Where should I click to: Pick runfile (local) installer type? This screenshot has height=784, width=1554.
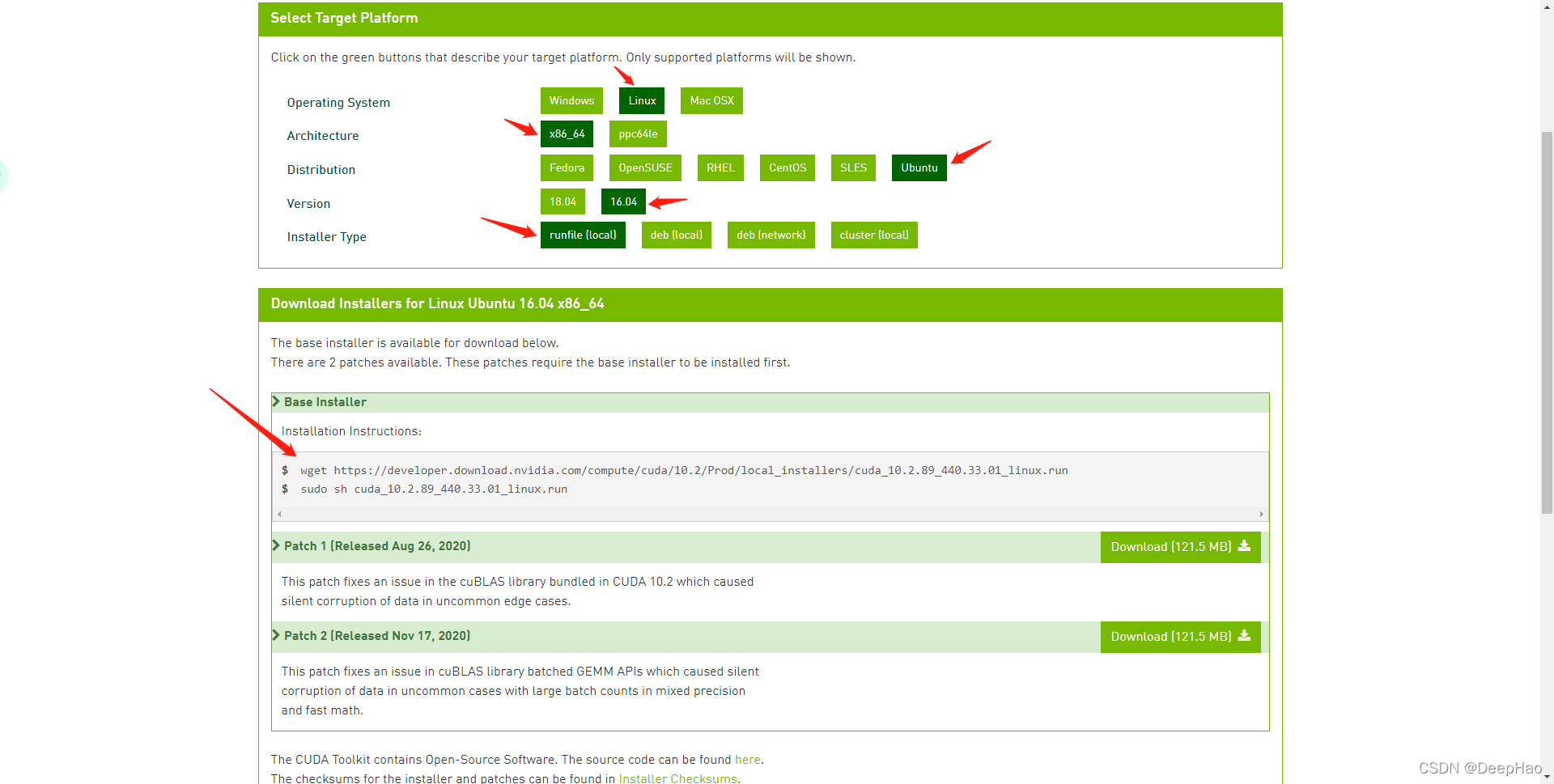(x=583, y=235)
